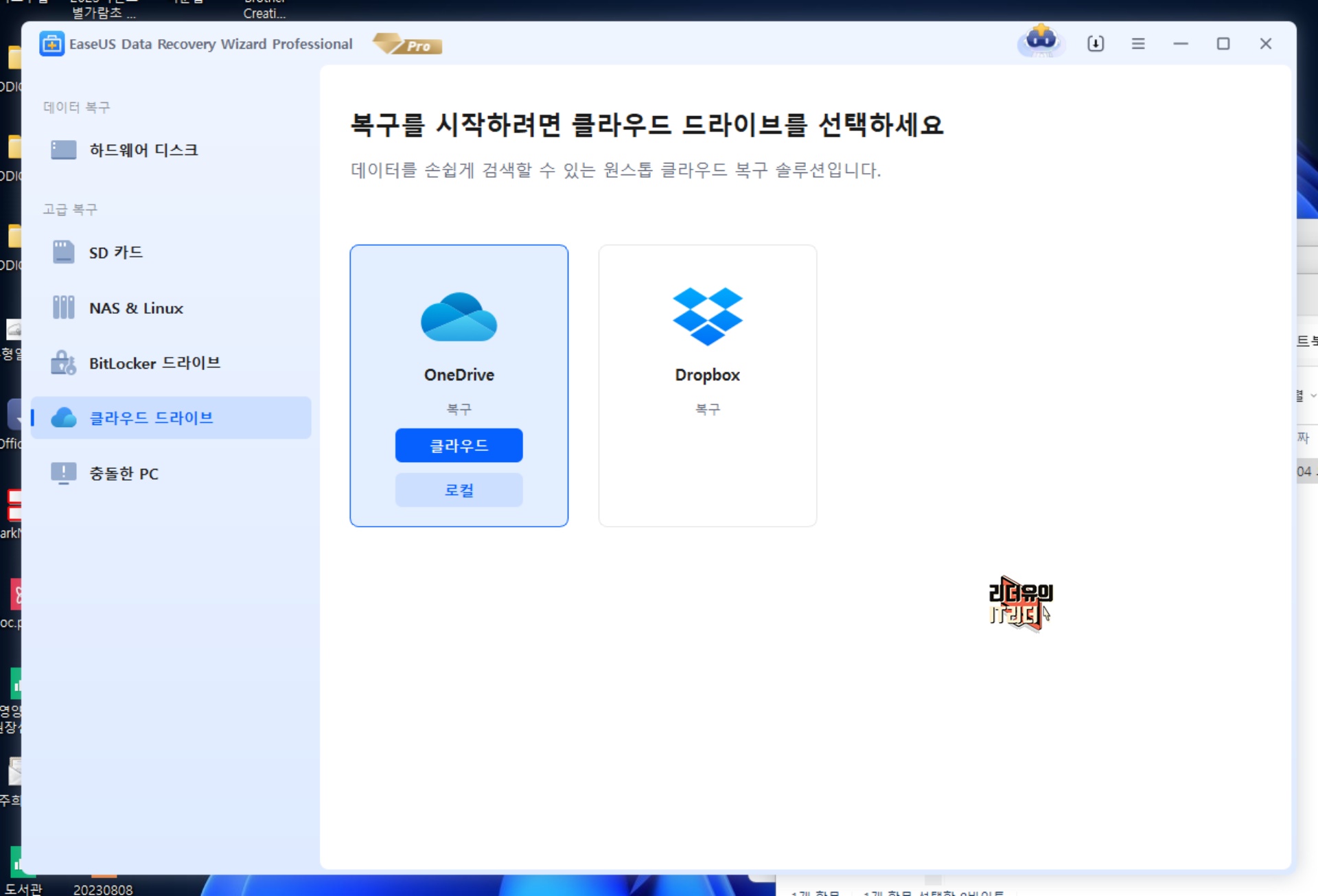This screenshot has width=1318, height=896.
Task: Maximize the EaseUS window
Action: (1223, 44)
